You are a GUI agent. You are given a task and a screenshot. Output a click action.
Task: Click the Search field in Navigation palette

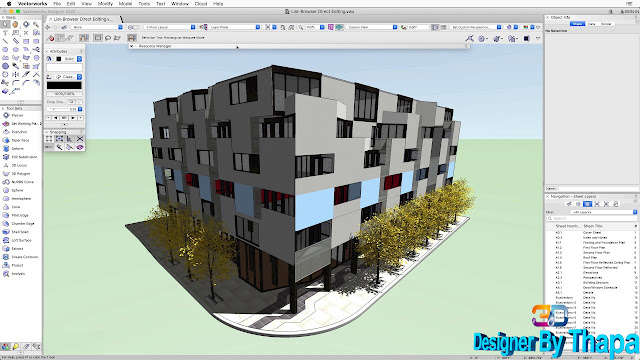point(591,219)
